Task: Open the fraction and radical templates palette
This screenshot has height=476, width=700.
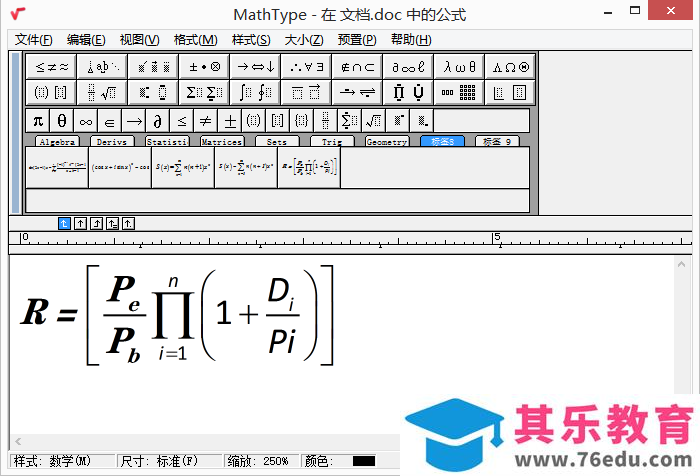Action: point(102,92)
